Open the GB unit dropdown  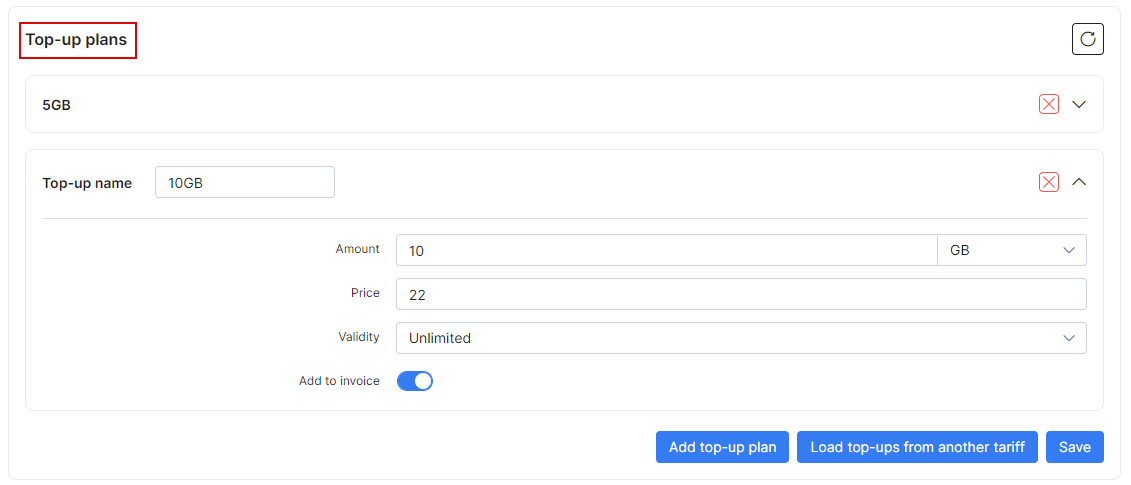pyautogui.click(x=1012, y=250)
